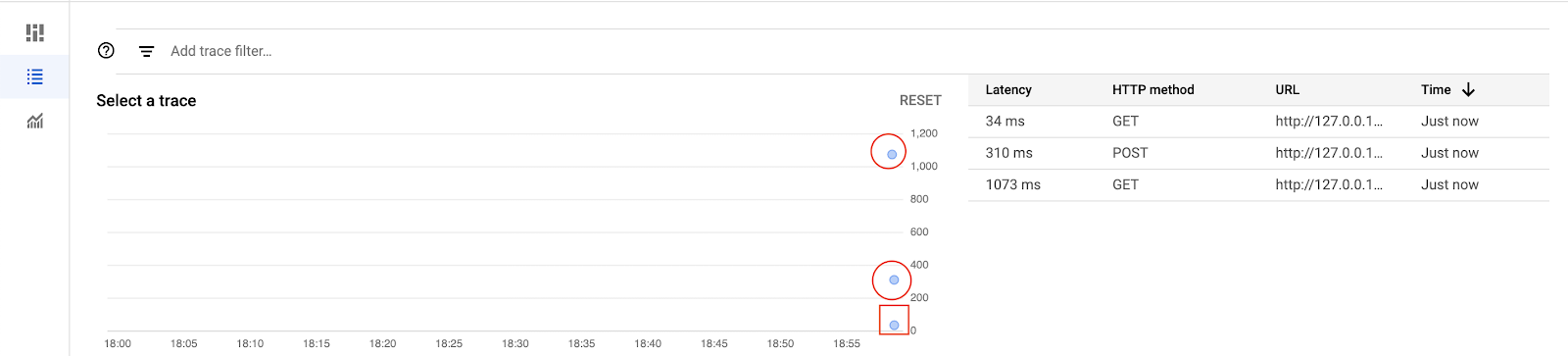The width and height of the screenshot is (1568, 356).
Task: Click the URL of the POST trace
Action: click(1329, 153)
